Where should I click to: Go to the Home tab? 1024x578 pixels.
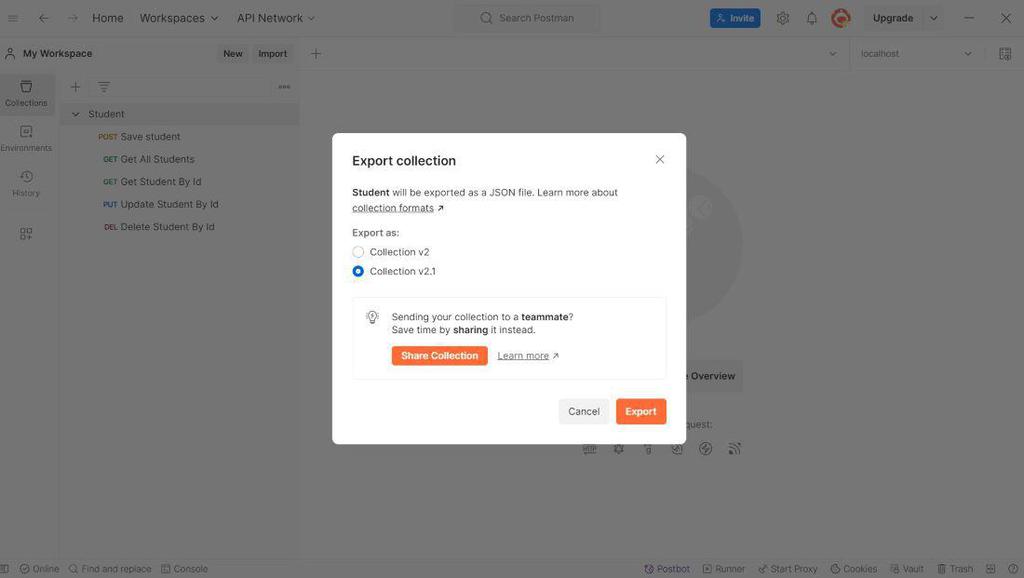(108, 18)
